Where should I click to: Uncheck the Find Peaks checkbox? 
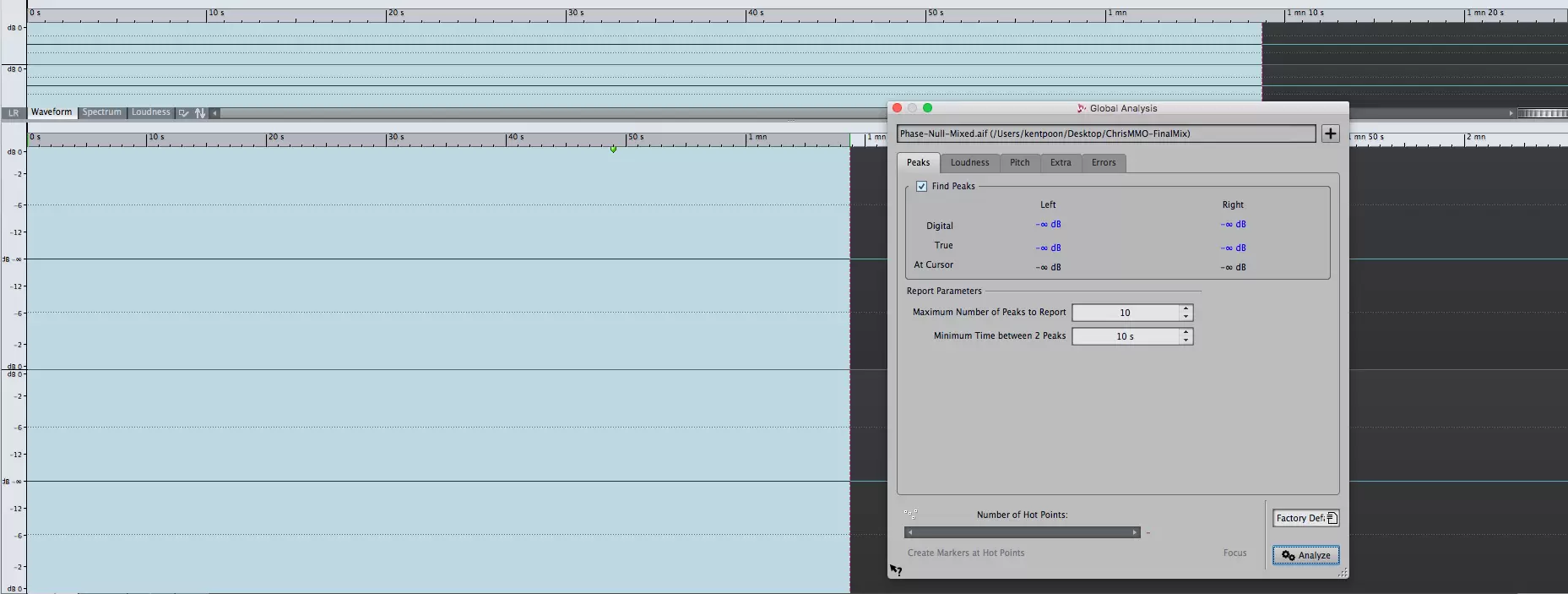pos(921,186)
